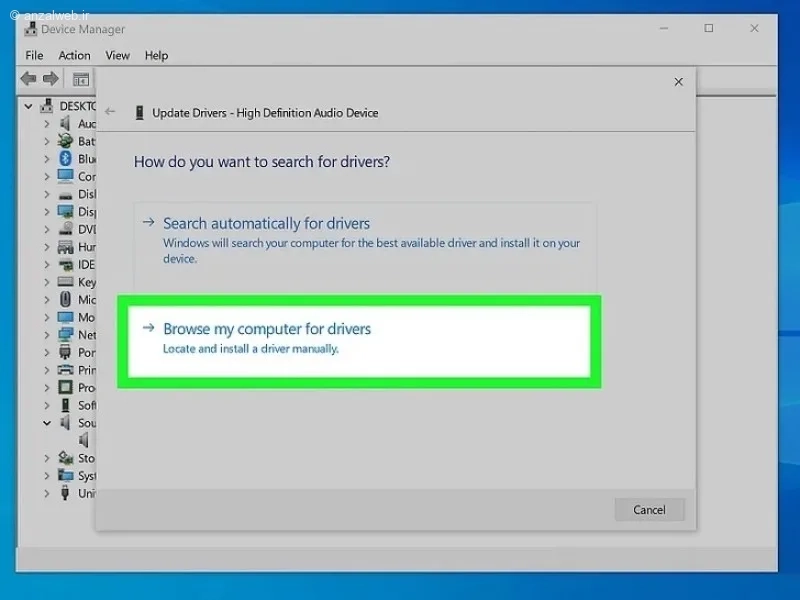Select the Mice category icon

tap(65, 299)
